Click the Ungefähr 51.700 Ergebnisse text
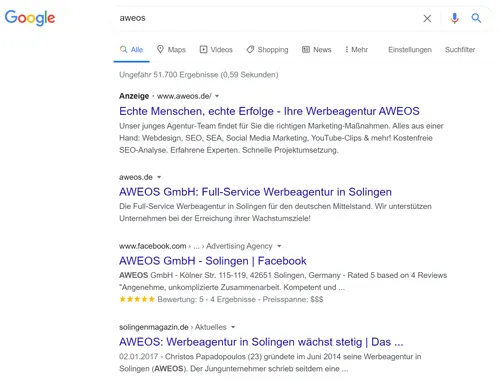This screenshot has height=382, width=500. pos(198,75)
